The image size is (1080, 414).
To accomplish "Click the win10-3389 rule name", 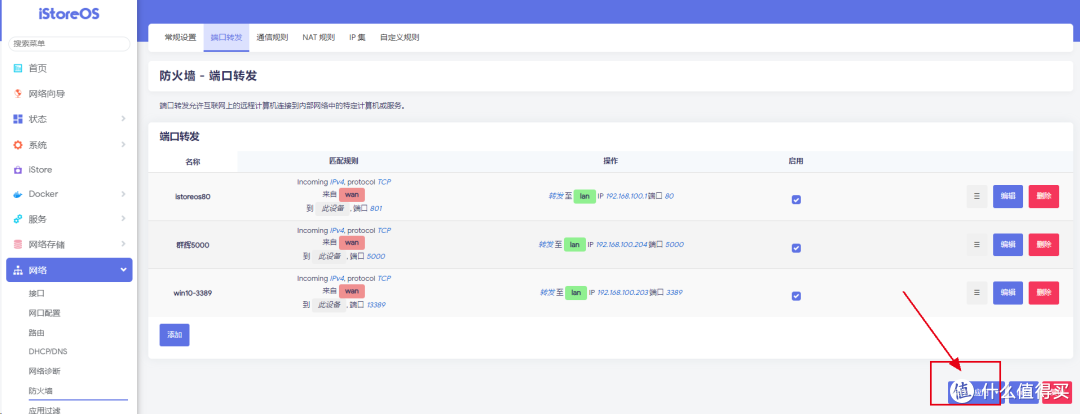I will [x=193, y=293].
